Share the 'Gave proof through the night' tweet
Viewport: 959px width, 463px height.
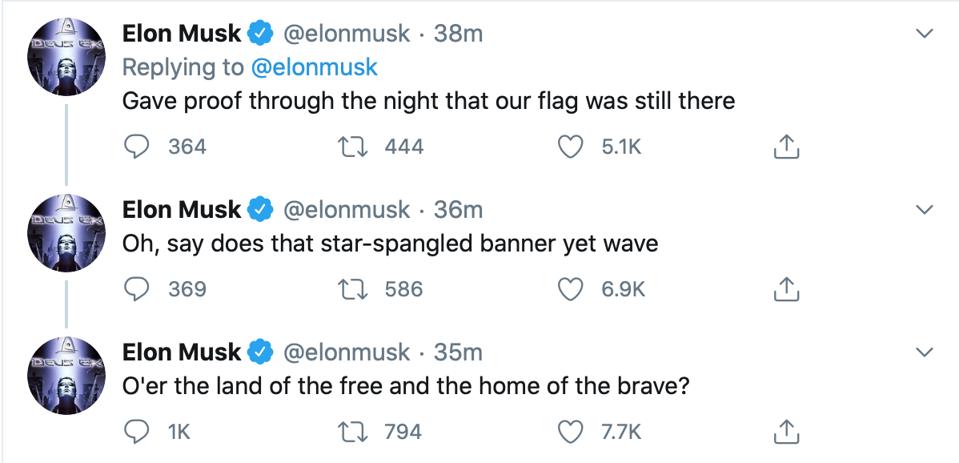(785, 147)
